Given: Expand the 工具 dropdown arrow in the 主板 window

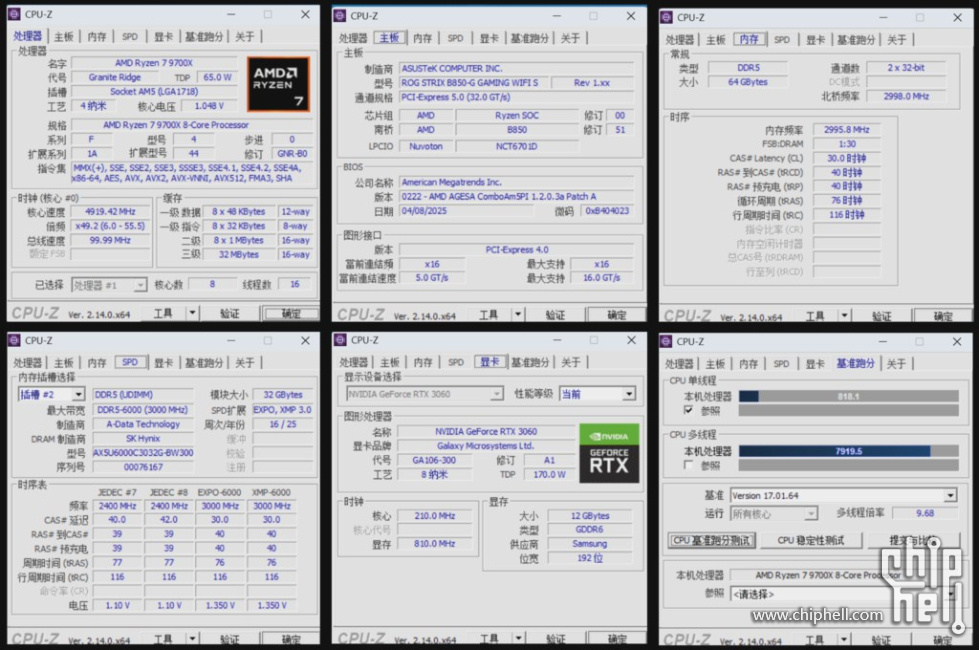Looking at the screenshot, I should coord(518,315).
